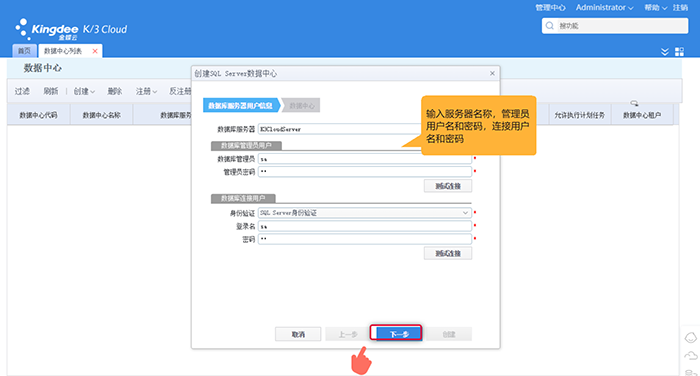Click the Next Step (下一步) button
700x376 pixels.
tap(399, 334)
